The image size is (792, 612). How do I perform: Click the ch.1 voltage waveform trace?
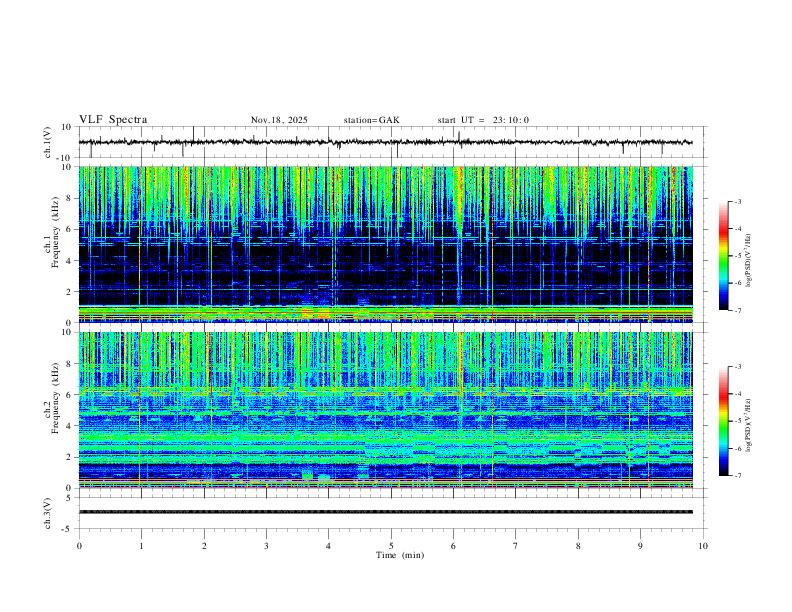click(385, 142)
